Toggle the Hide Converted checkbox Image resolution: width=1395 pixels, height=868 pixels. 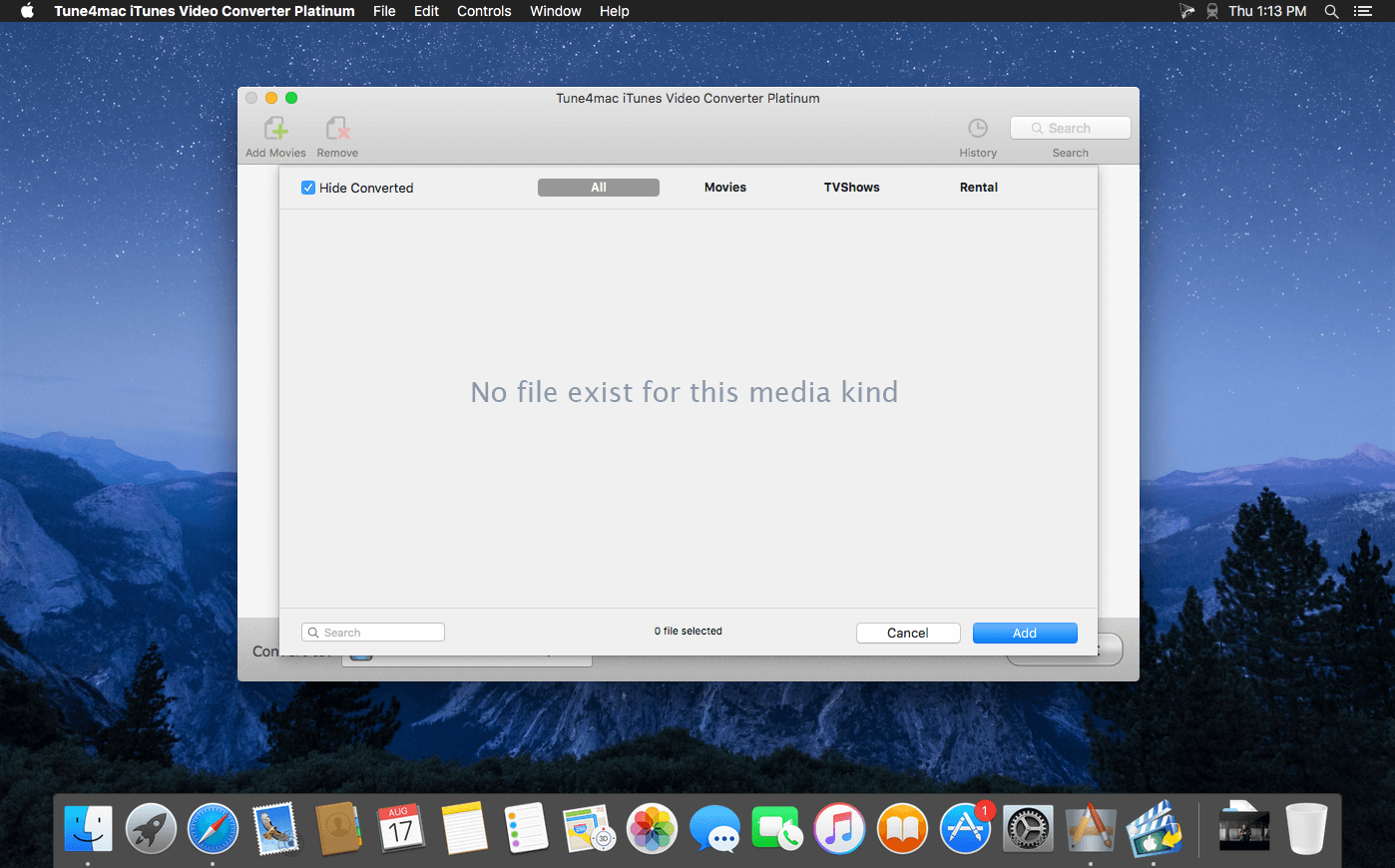308,188
